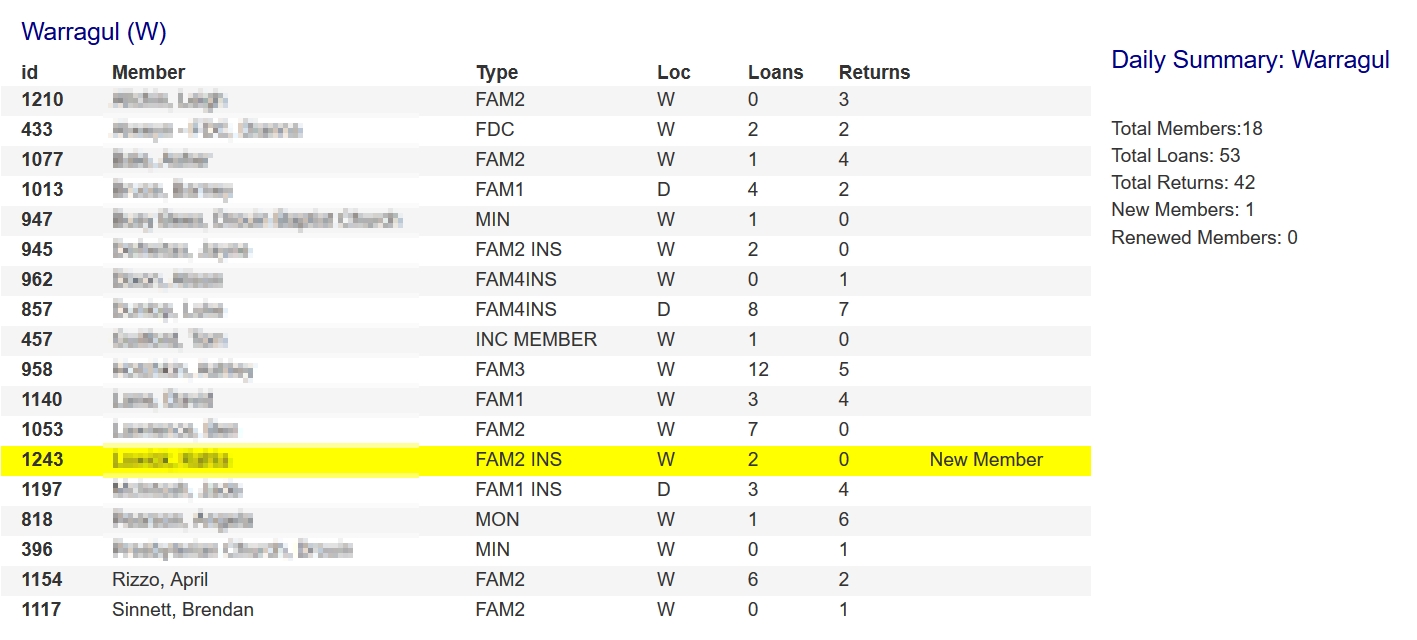Click the Returns column header
This screenshot has height=640, width=1417.
(x=874, y=73)
